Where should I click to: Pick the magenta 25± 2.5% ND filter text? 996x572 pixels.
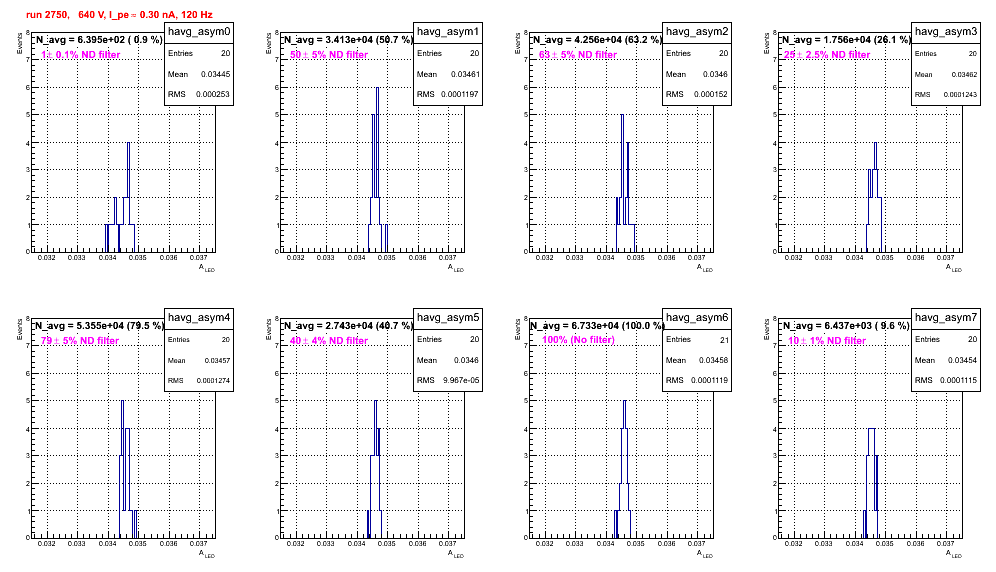(827, 55)
